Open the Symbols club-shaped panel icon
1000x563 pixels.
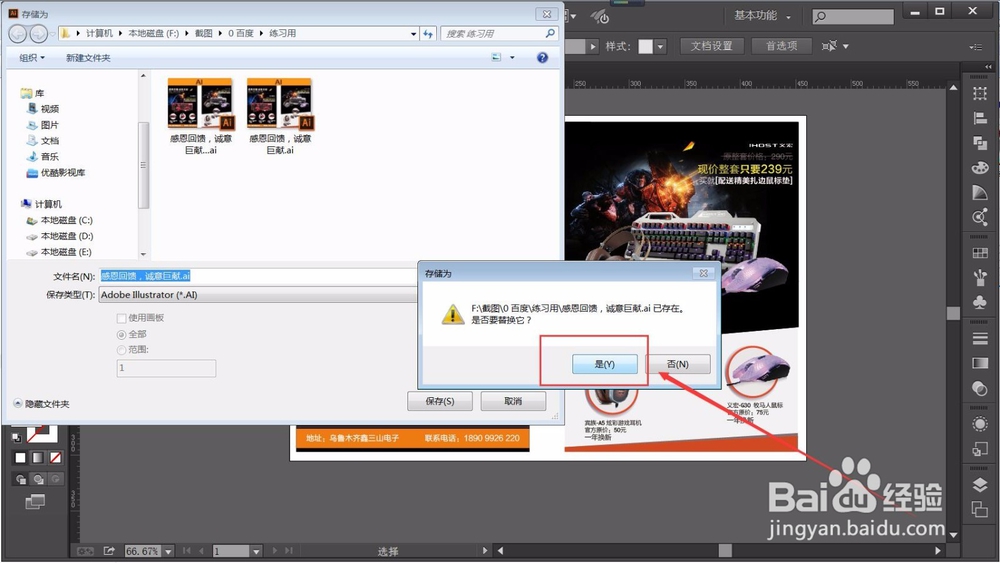click(980, 302)
